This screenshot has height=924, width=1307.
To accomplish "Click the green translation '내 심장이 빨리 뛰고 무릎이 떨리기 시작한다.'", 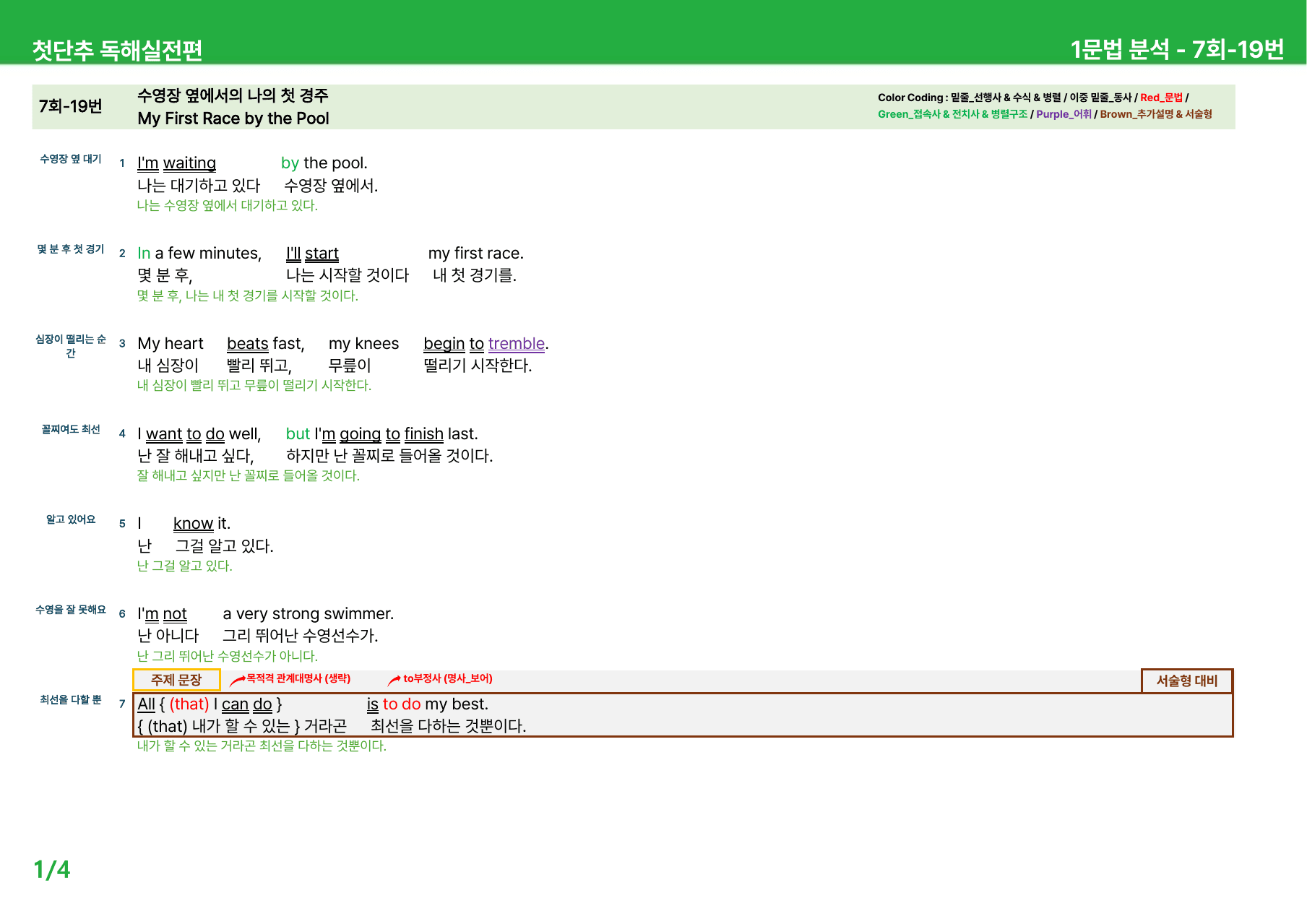I will 254,386.
